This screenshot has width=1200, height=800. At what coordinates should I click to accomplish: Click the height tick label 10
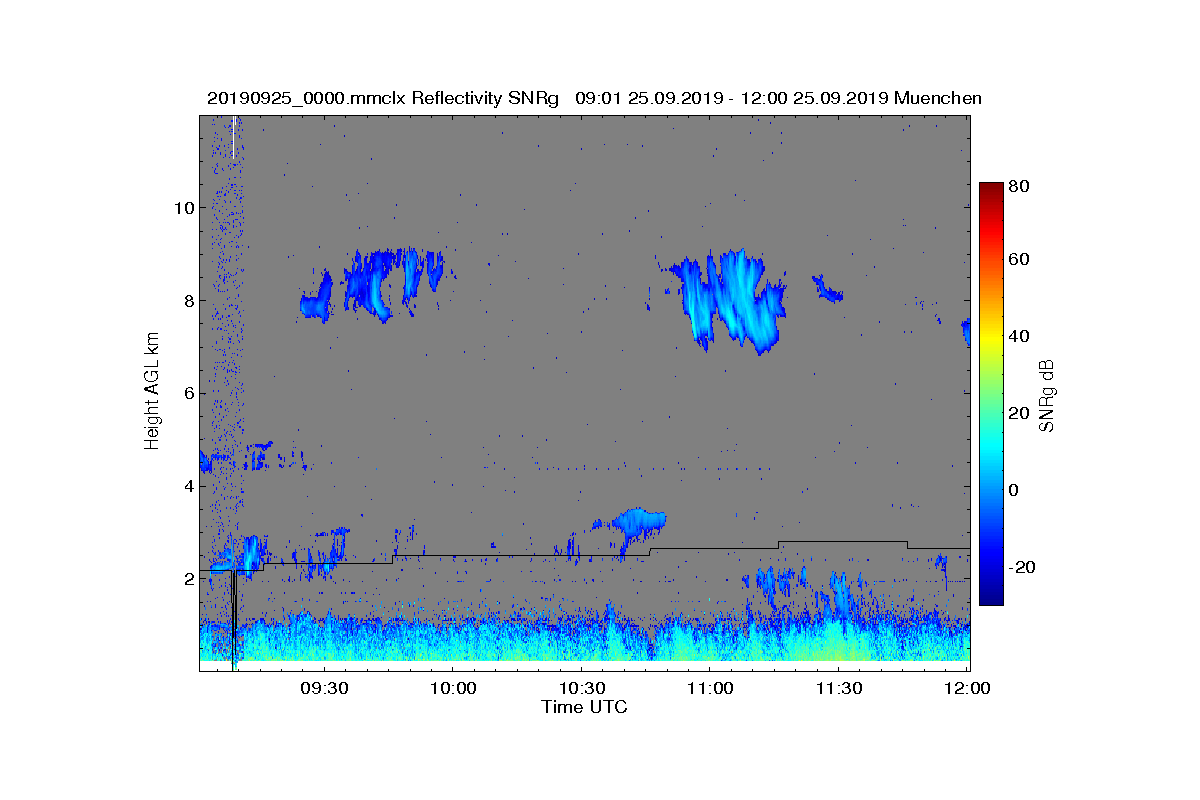point(183,208)
